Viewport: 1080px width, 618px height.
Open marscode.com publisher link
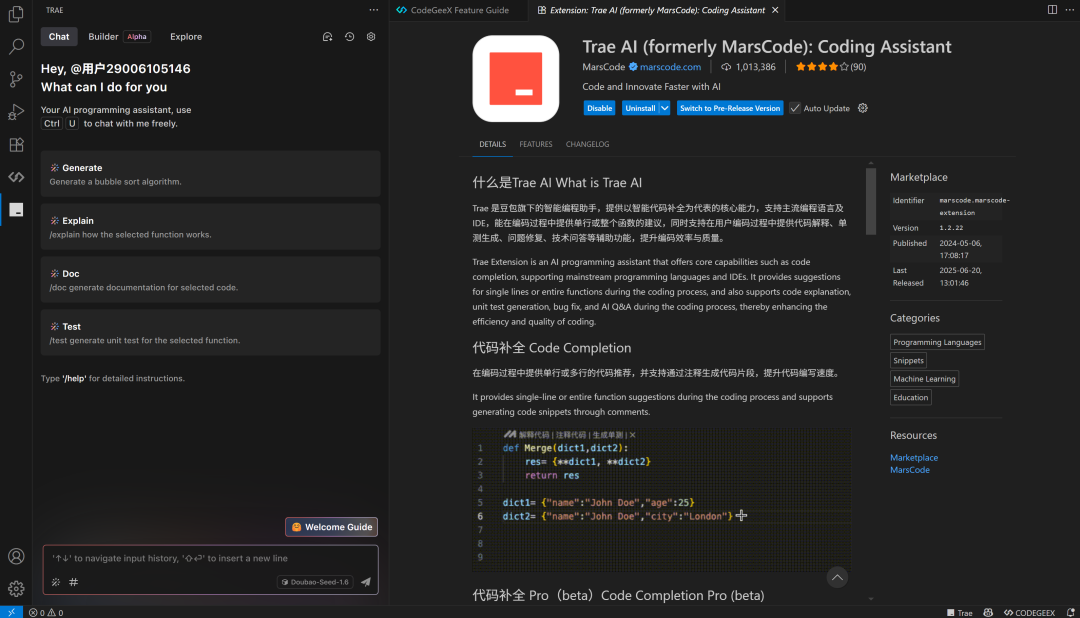pyautogui.click(x=670, y=67)
